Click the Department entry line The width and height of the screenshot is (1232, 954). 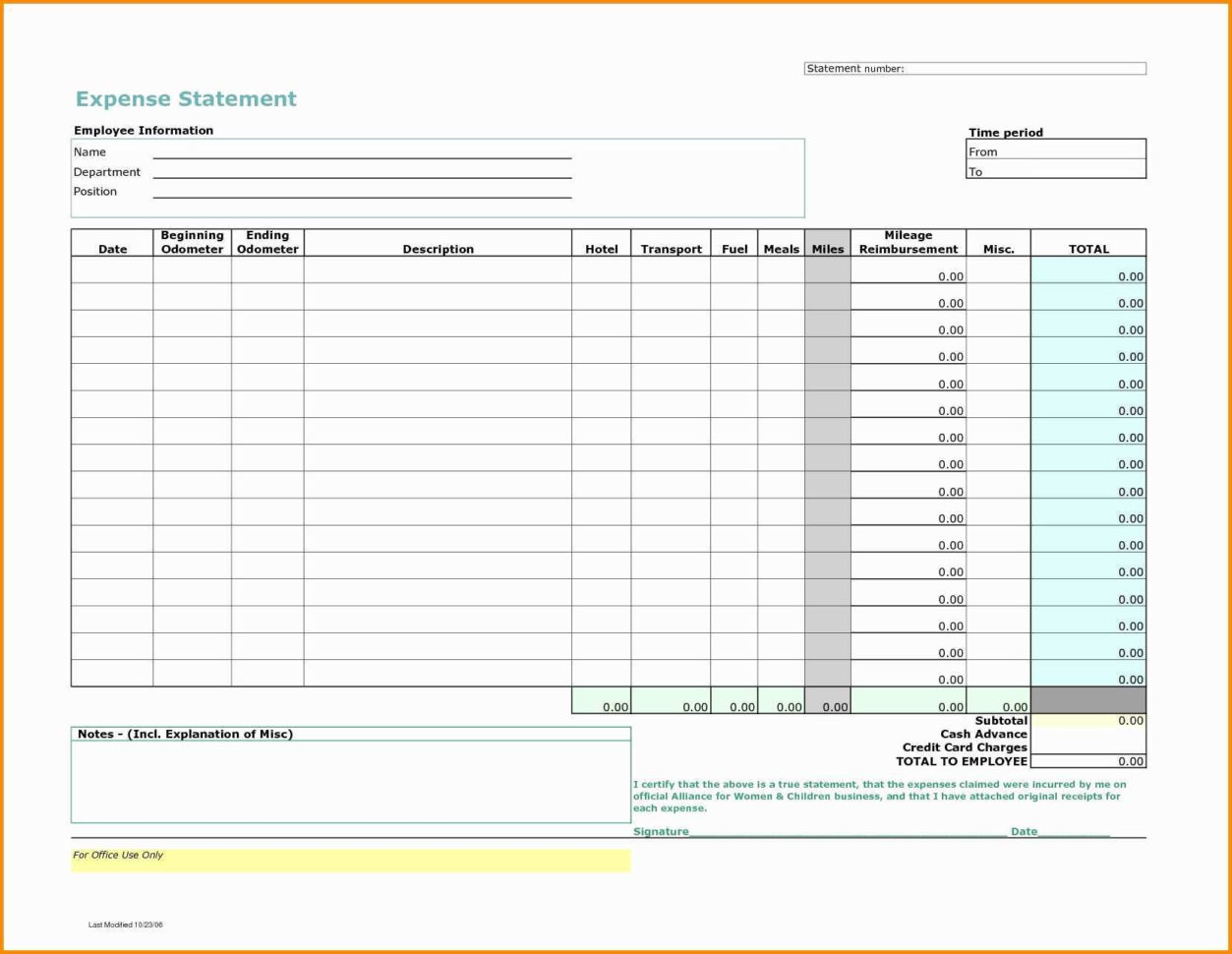coord(364,175)
